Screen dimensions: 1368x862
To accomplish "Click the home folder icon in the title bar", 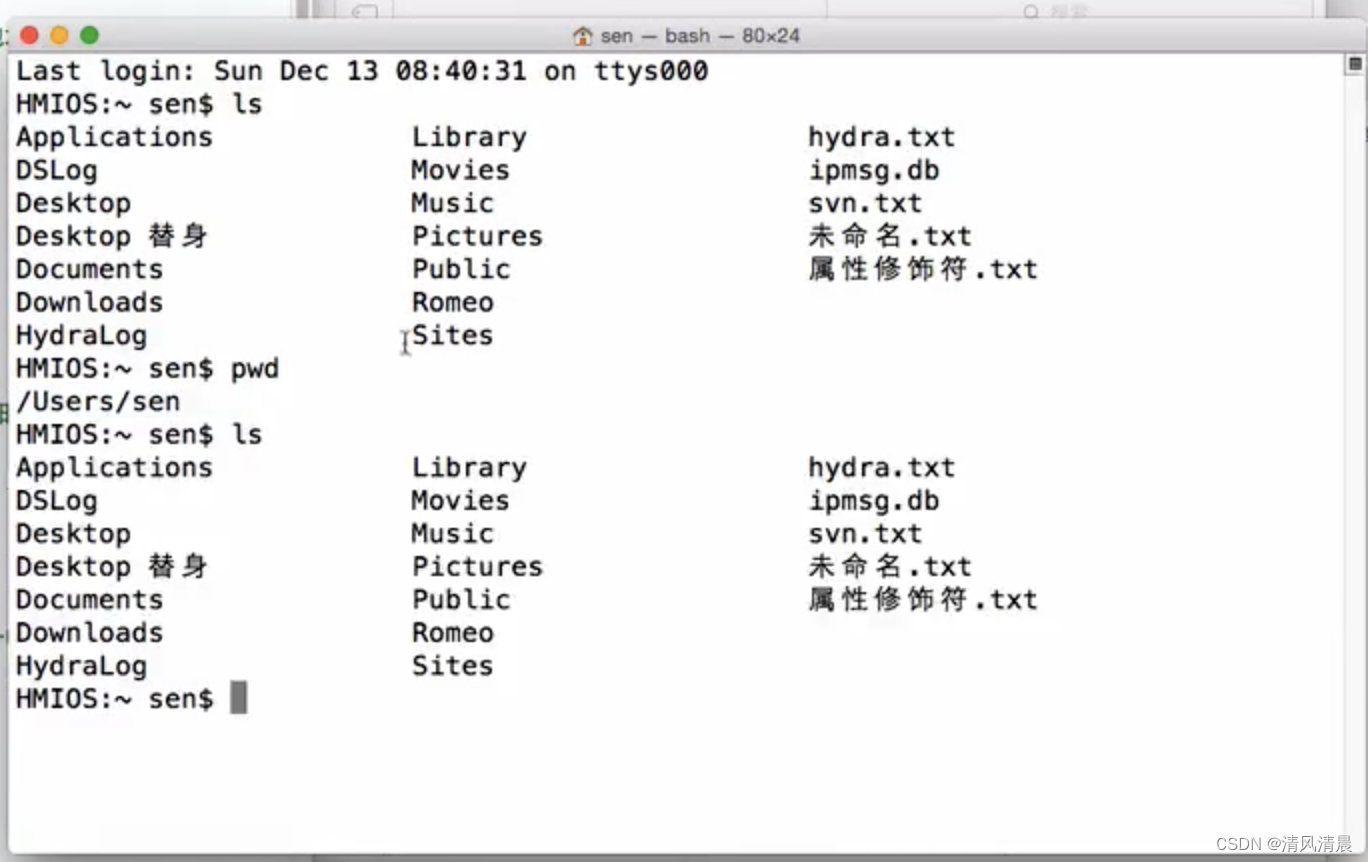I will point(583,36).
